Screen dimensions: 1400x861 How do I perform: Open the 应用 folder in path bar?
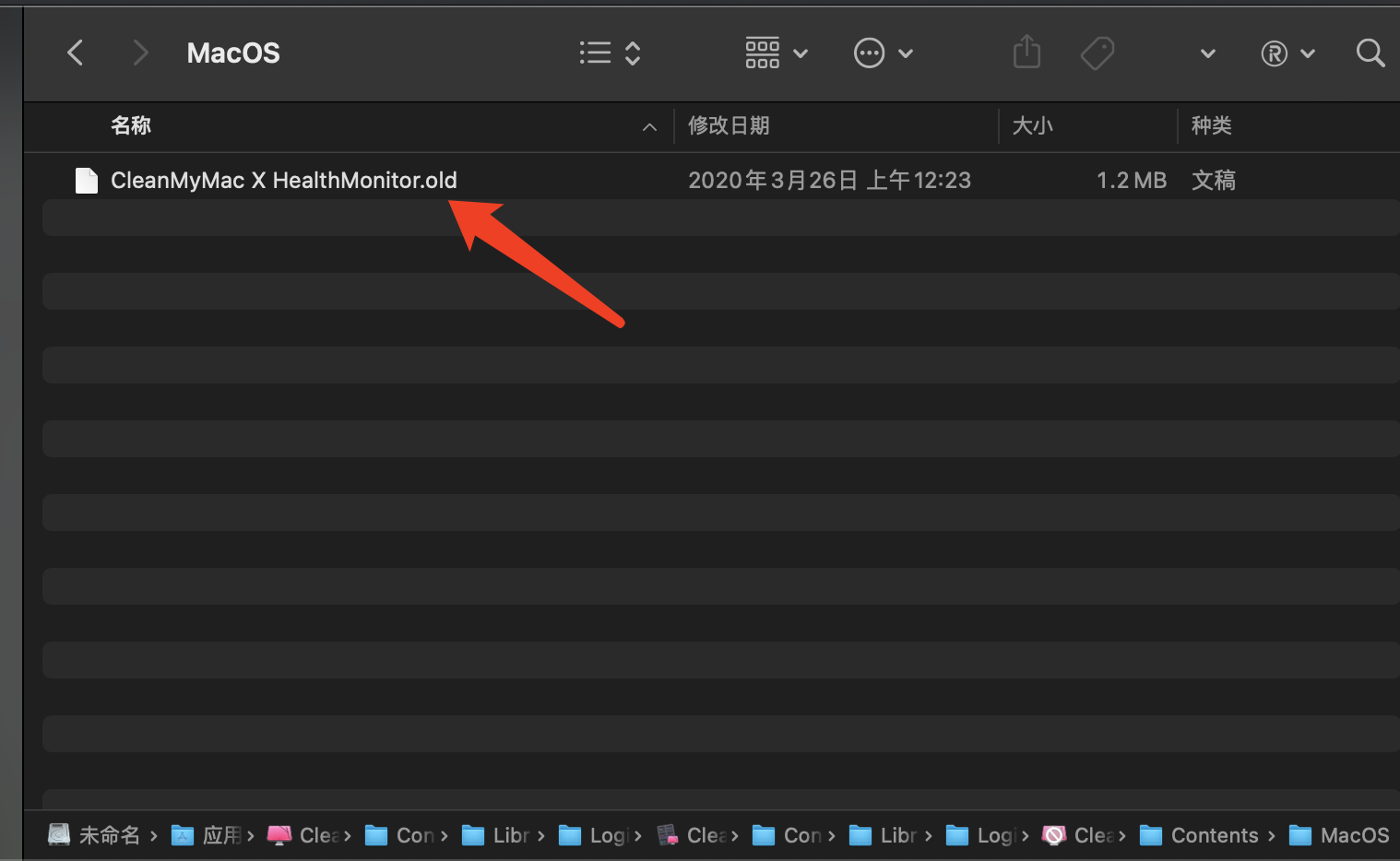(x=207, y=835)
